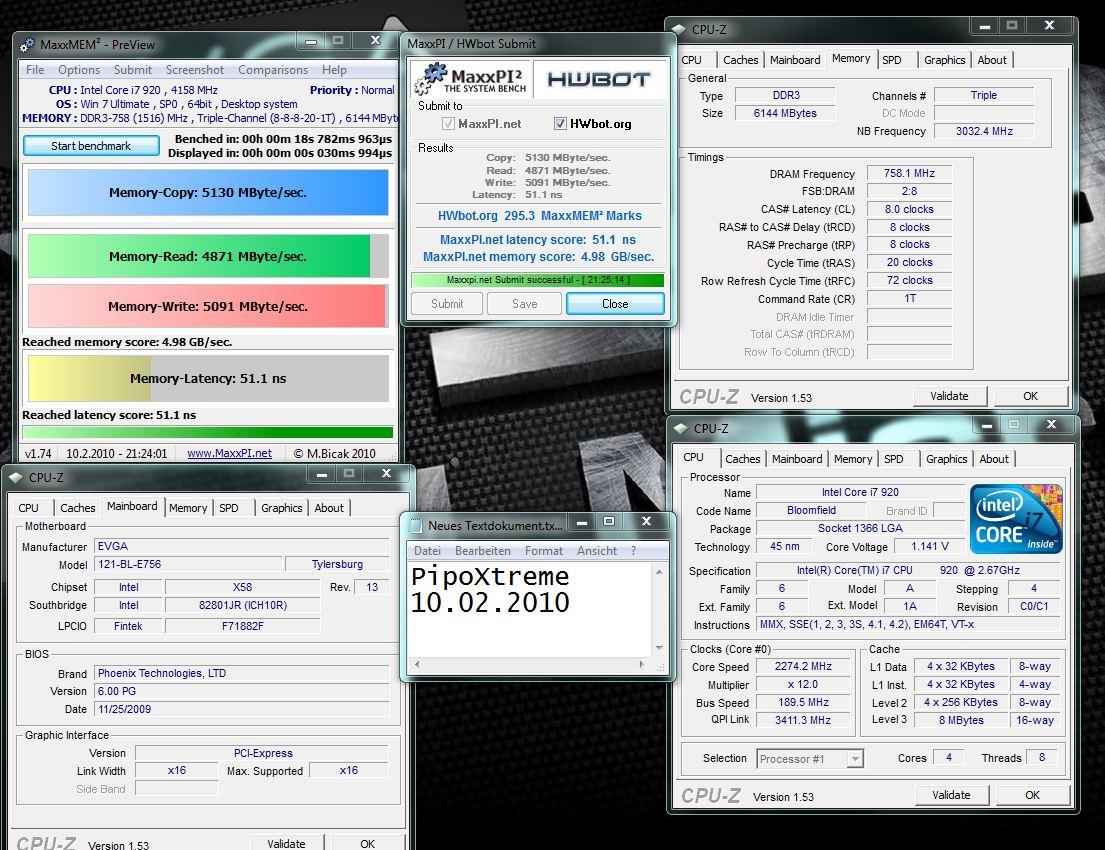The height and width of the screenshot is (850, 1105).
Task: Click the NB Frequency 3032.4 MHz value
Action: [x=984, y=131]
